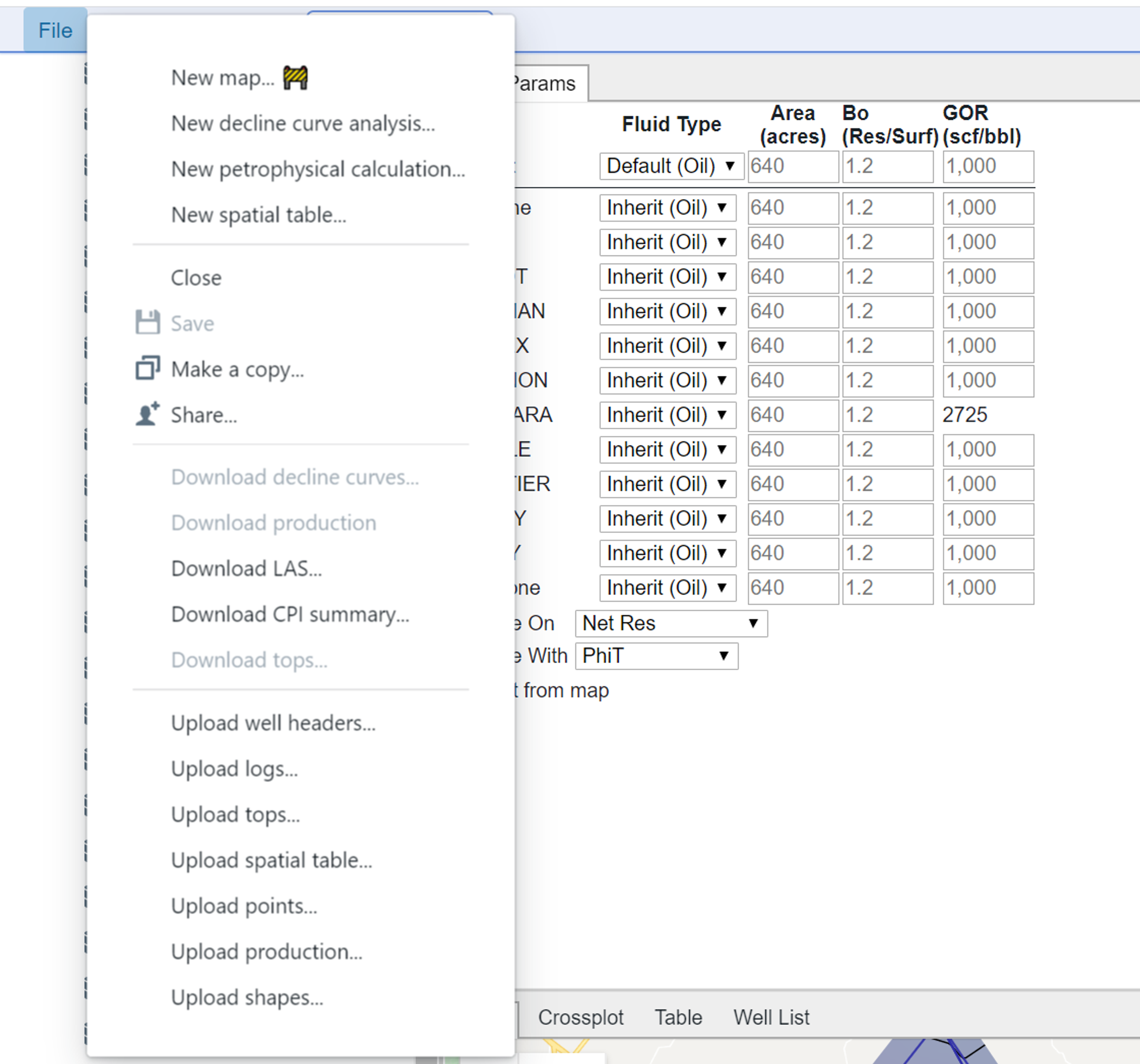This screenshot has height=1064, width=1140.
Task: Select New decline curve analysis menu item
Action: coord(303,123)
